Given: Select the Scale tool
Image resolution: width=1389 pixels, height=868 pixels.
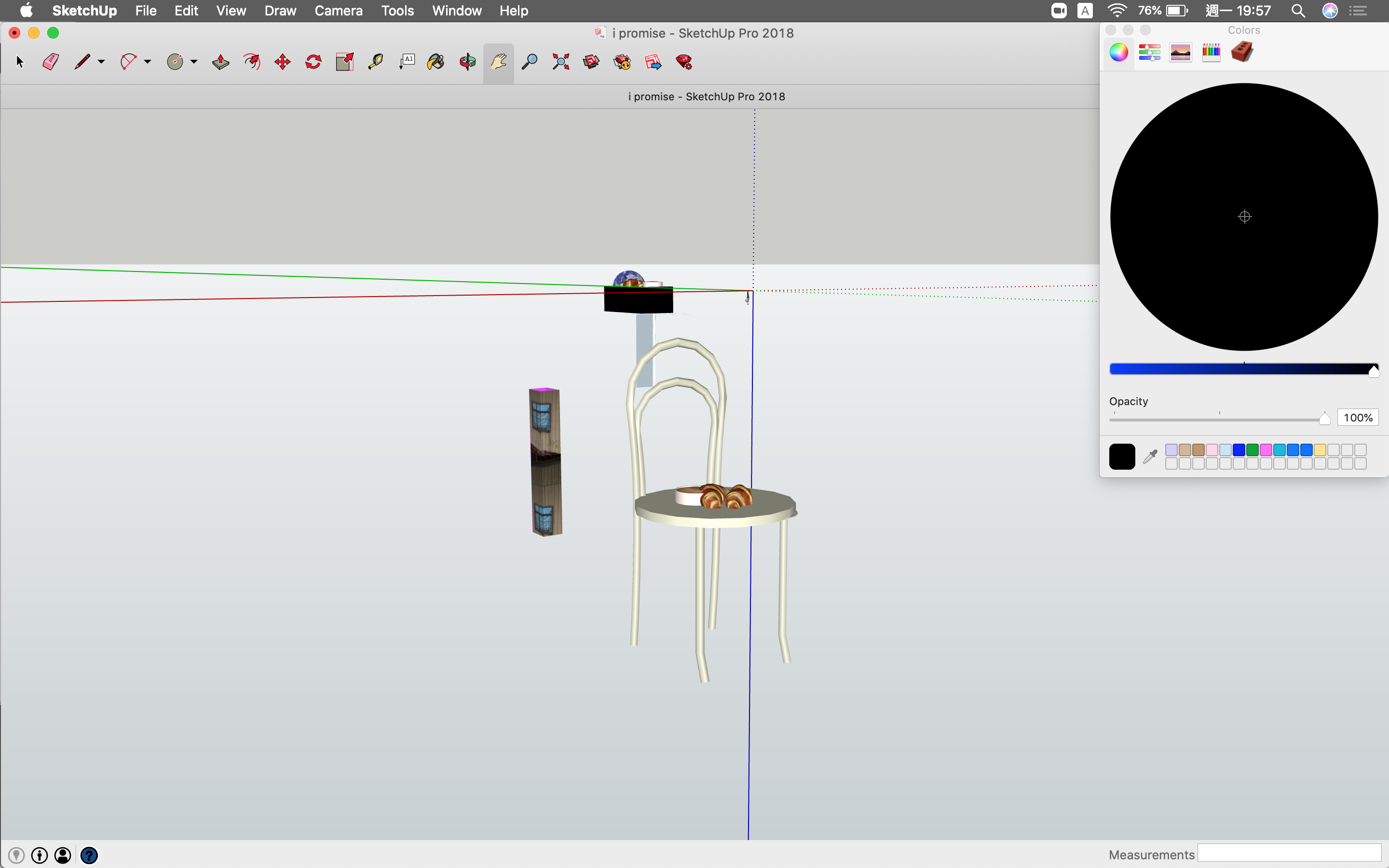Looking at the screenshot, I should coord(344,62).
